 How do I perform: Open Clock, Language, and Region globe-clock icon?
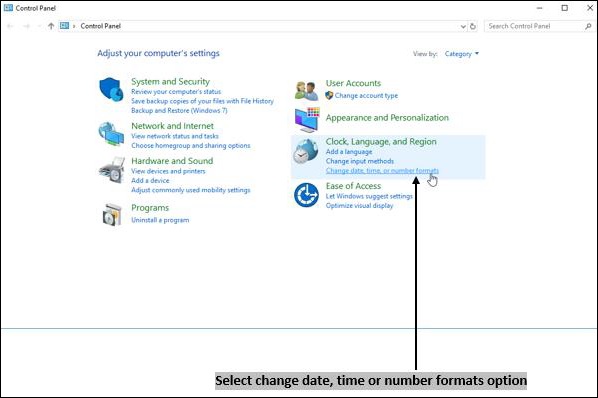305,151
